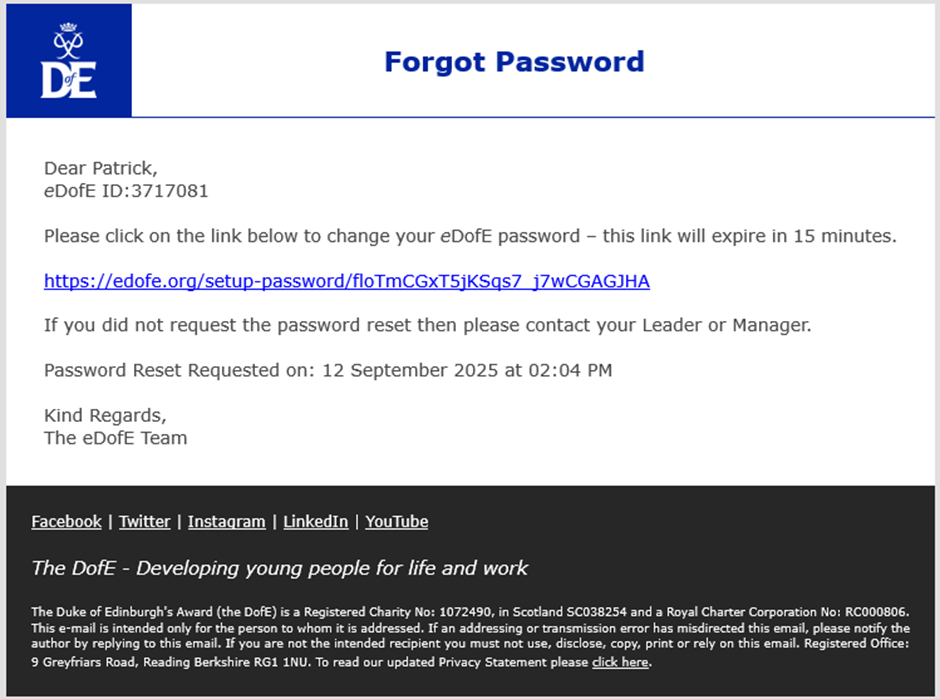Click the "Developing young people" tagline
Image resolution: width=940 pixels, height=699 pixels.
click(x=280, y=568)
